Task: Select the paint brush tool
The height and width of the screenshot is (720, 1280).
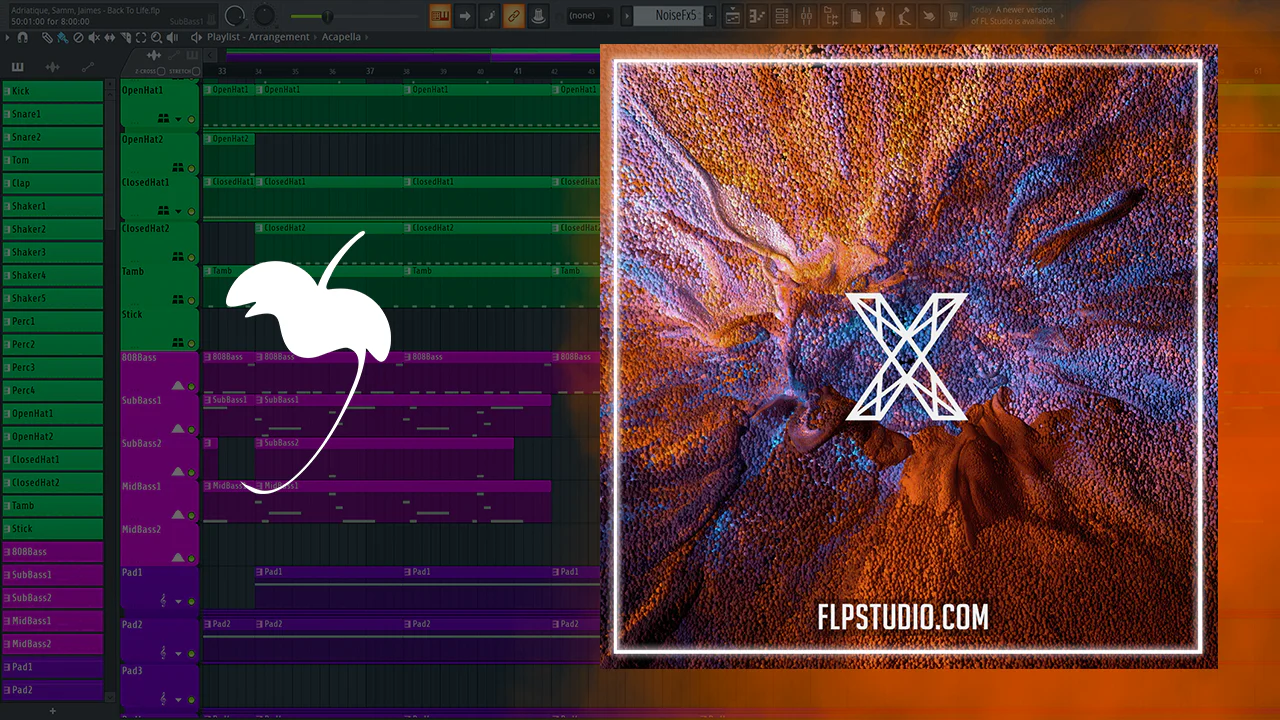Action: [62, 37]
